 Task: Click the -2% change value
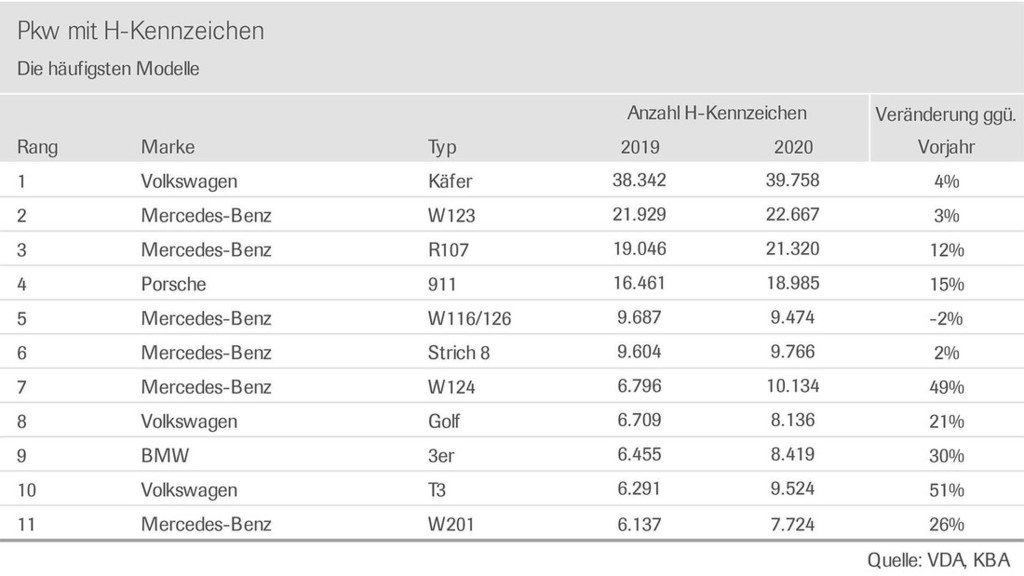[946, 319]
